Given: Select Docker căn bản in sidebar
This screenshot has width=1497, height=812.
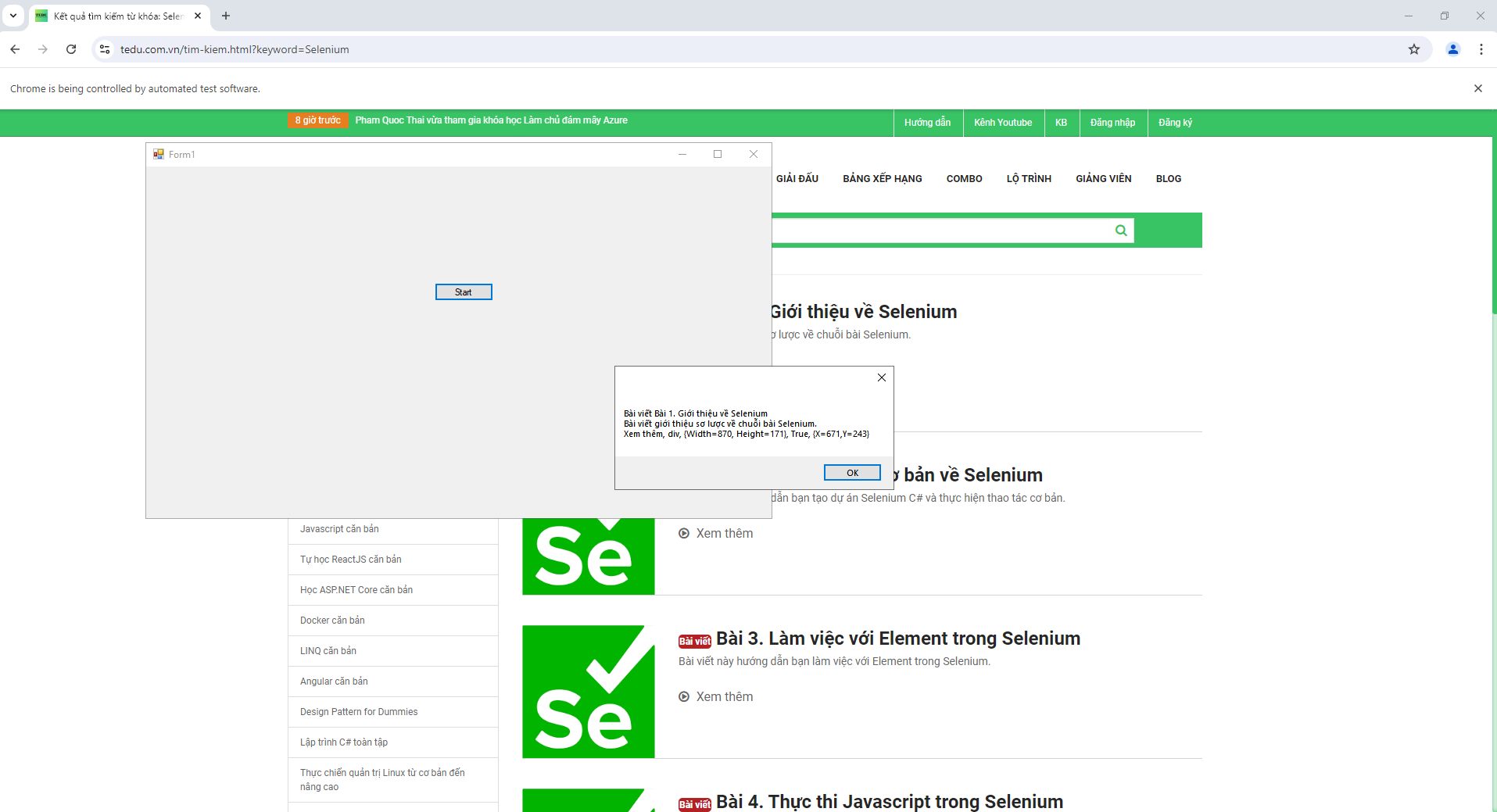Looking at the screenshot, I should tap(332, 621).
